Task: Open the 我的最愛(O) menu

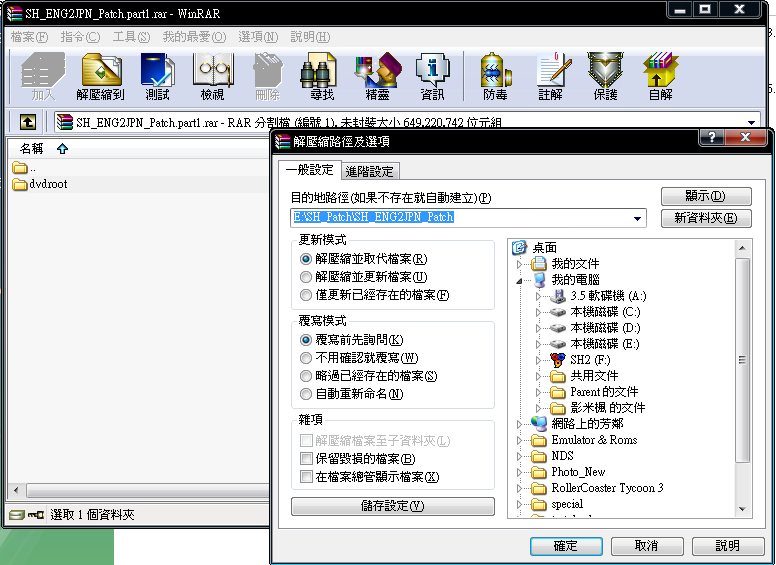Action: [x=194, y=37]
